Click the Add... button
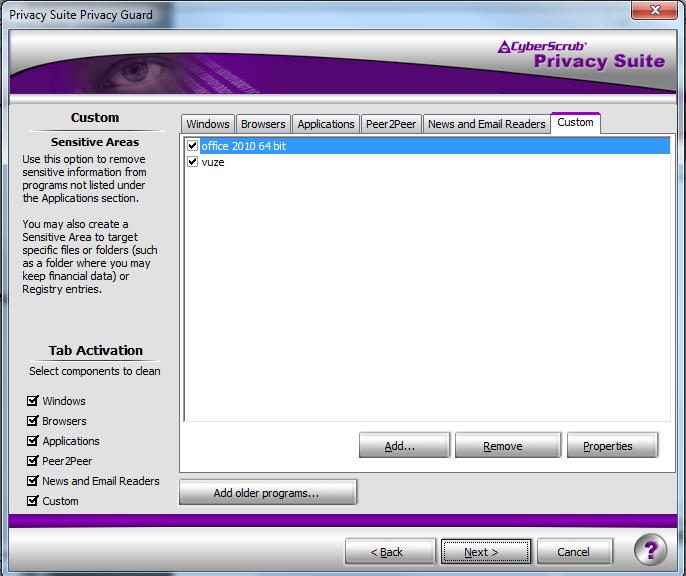Image resolution: width=686 pixels, height=576 pixels. (x=404, y=446)
